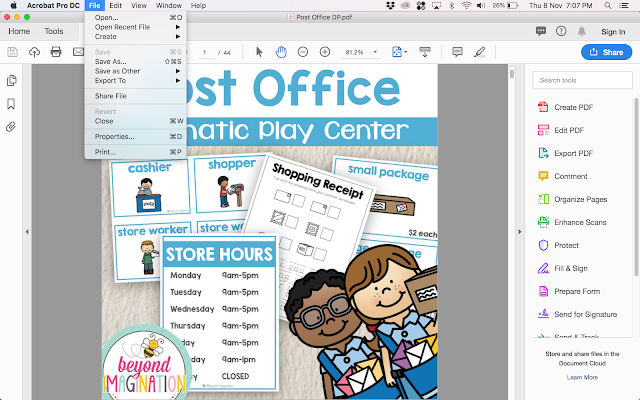This screenshot has width=640, height=400.
Task: Open the Create PDF tool
Action: pyautogui.click(x=573, y=107)
